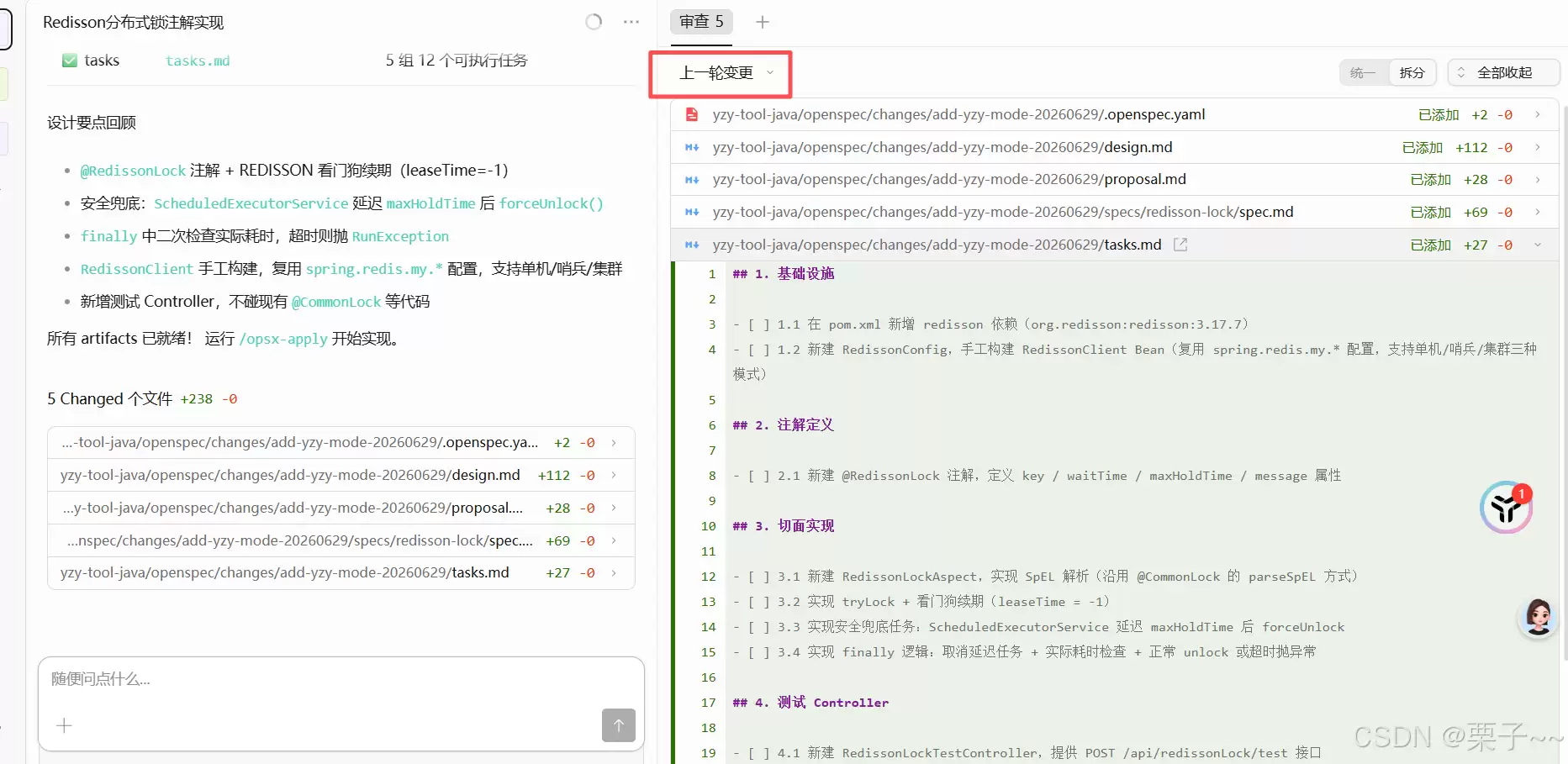This screenshot has width=1568, height=764.
Task: Send message with up-arrow button
Action: pos(619,725)
